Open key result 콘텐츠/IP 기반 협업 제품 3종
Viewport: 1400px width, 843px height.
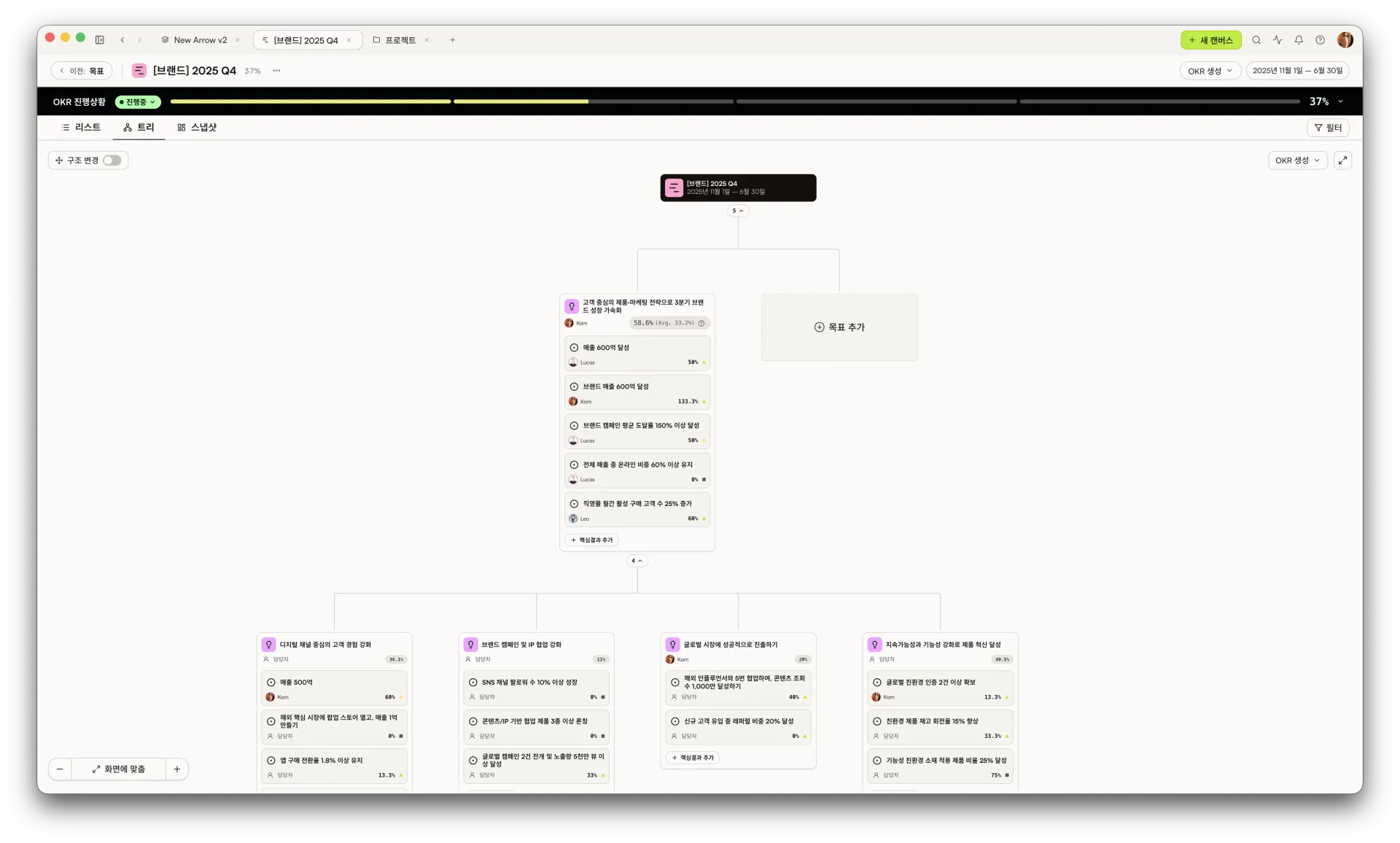point(536,728)
